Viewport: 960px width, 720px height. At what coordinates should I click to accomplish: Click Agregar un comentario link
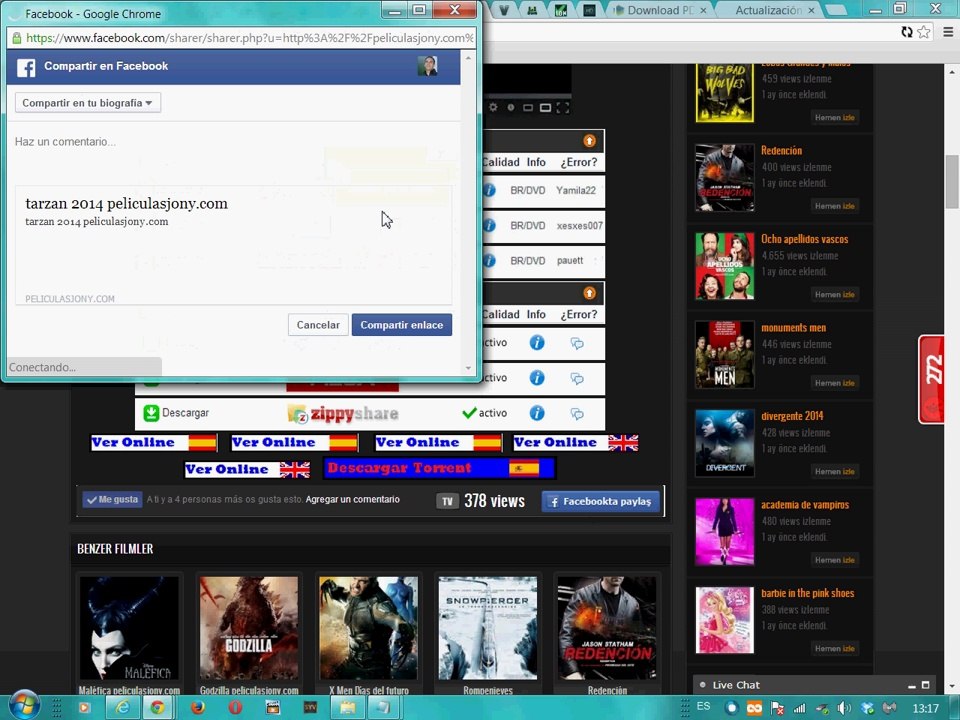pyautogui.click(x=353, y=500)
